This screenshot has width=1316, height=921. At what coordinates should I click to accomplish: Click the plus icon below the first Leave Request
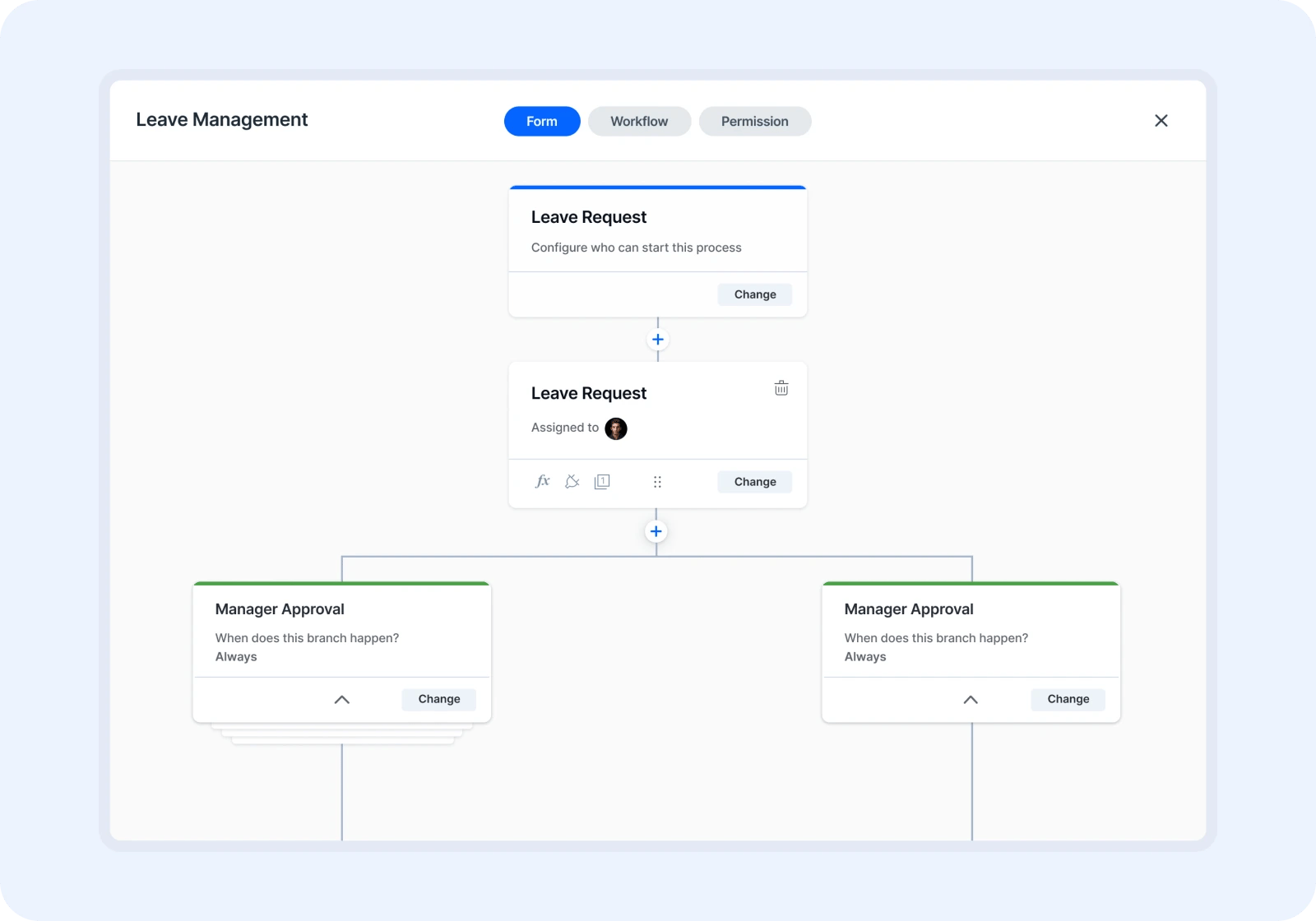(657, 339)
